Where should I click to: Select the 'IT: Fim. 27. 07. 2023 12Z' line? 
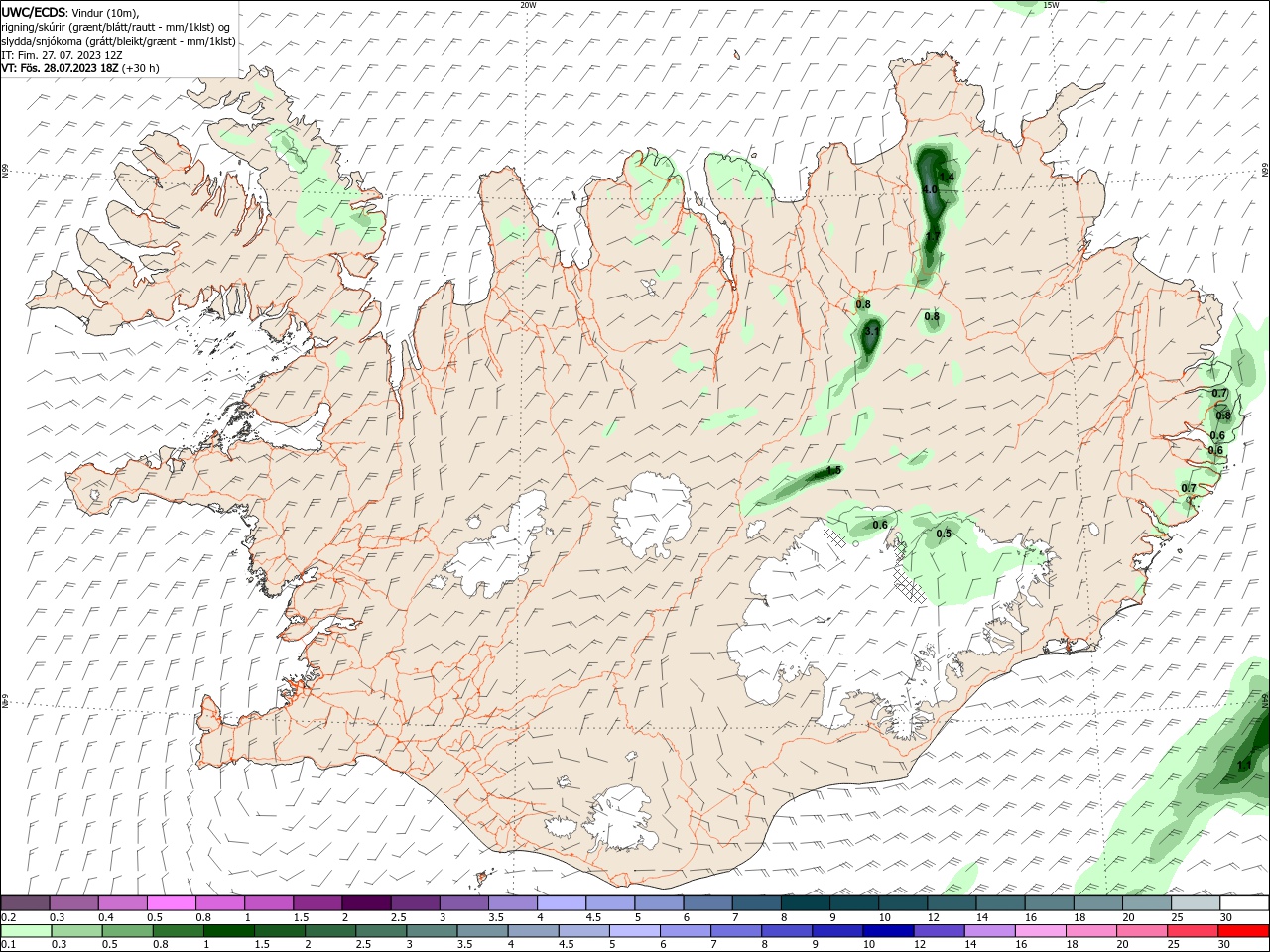[x=62, y=55]
